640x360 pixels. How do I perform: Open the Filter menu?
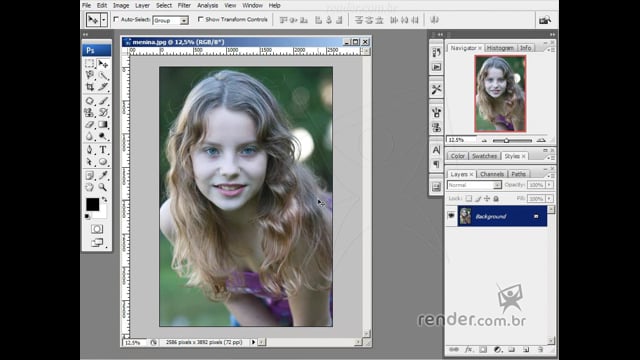coord(184,5)
